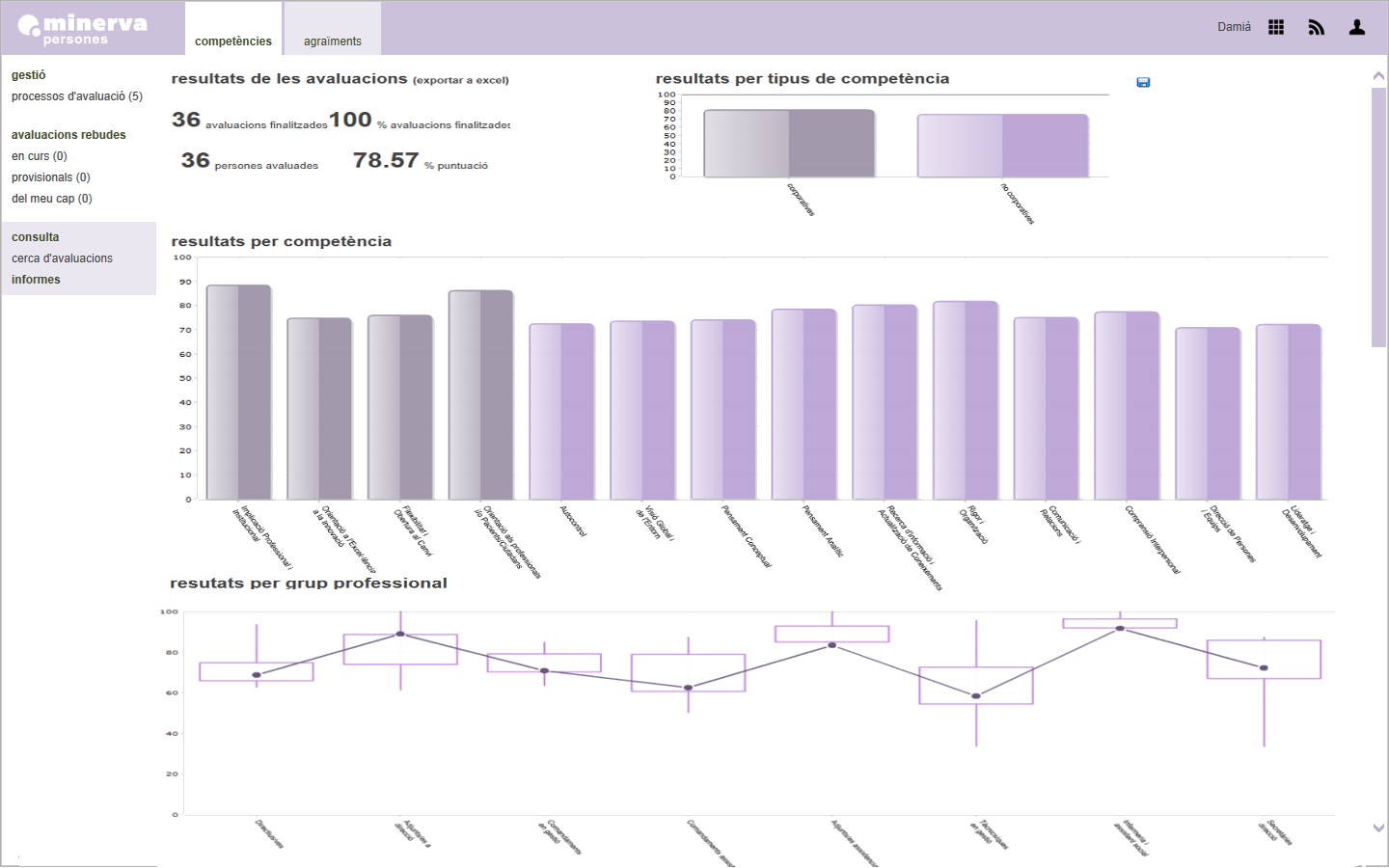This screenshot has height=868, width=1389.
Task: Click the Visió Global de l'Entorn bar
Action: [x=642, y=410]
